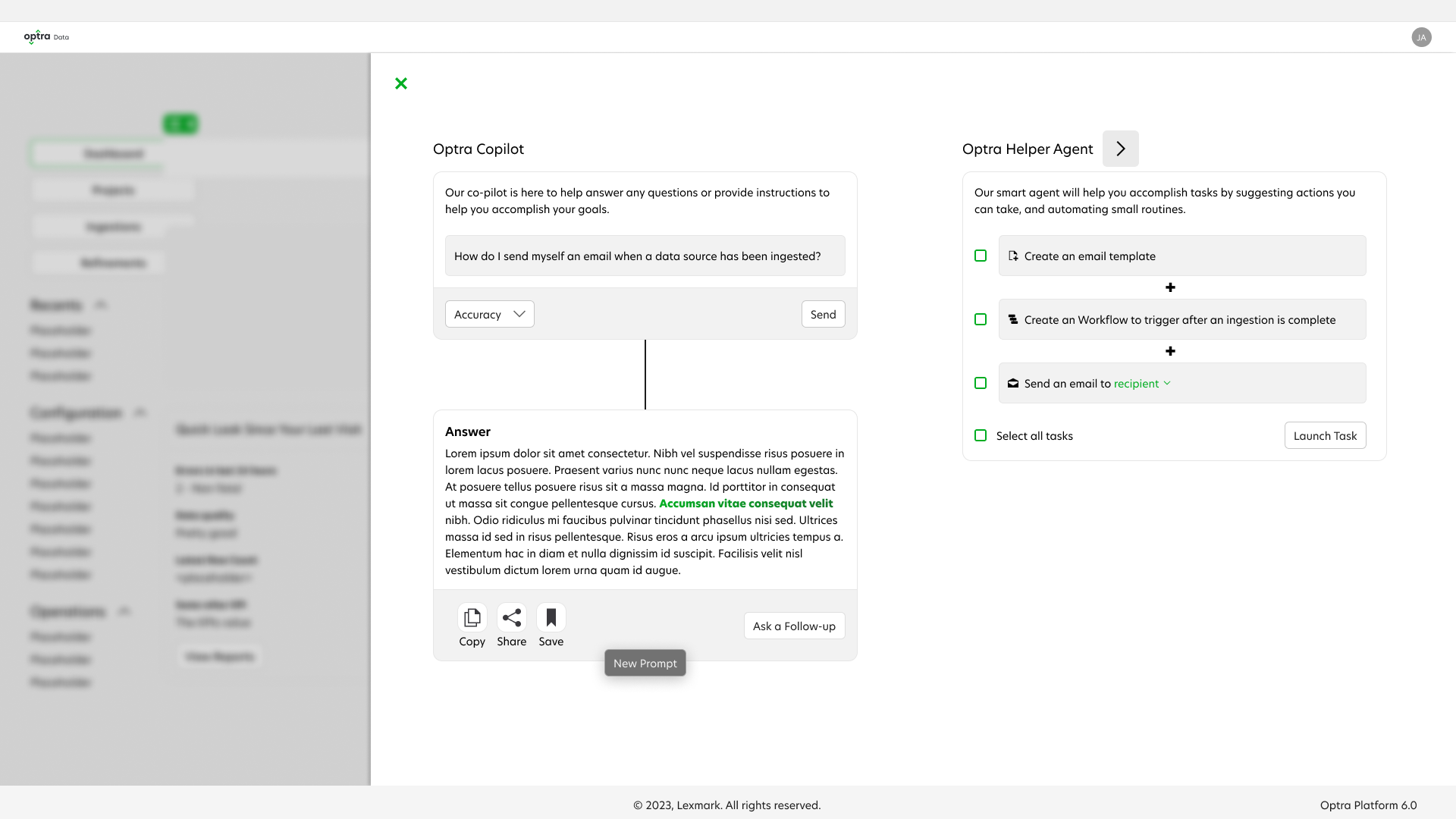Click the Optra Platform 6.0 footer text
This screenshot has width=1456, height=819.
coord(1368,805)
